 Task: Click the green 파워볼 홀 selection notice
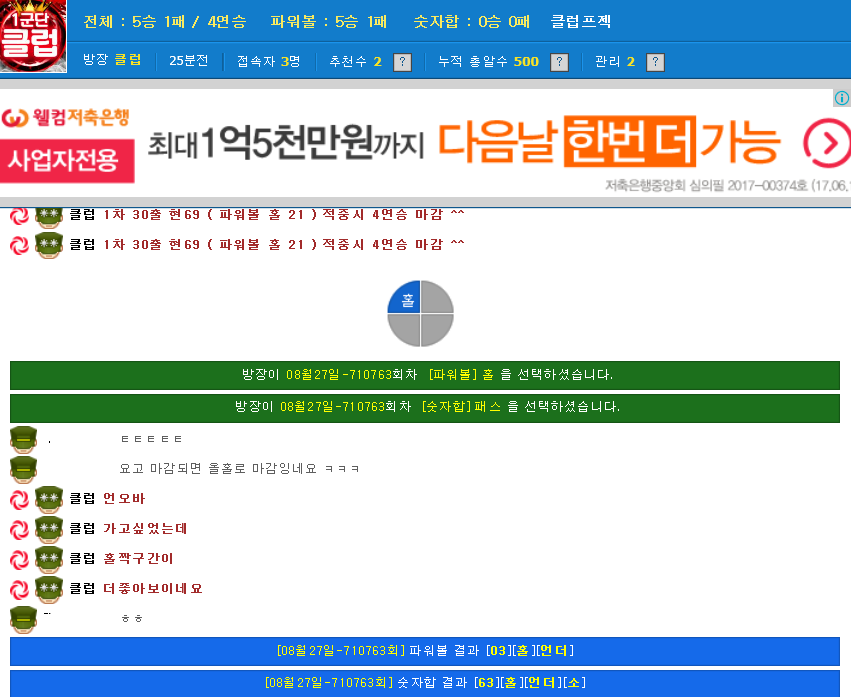[x=425, y=375]
